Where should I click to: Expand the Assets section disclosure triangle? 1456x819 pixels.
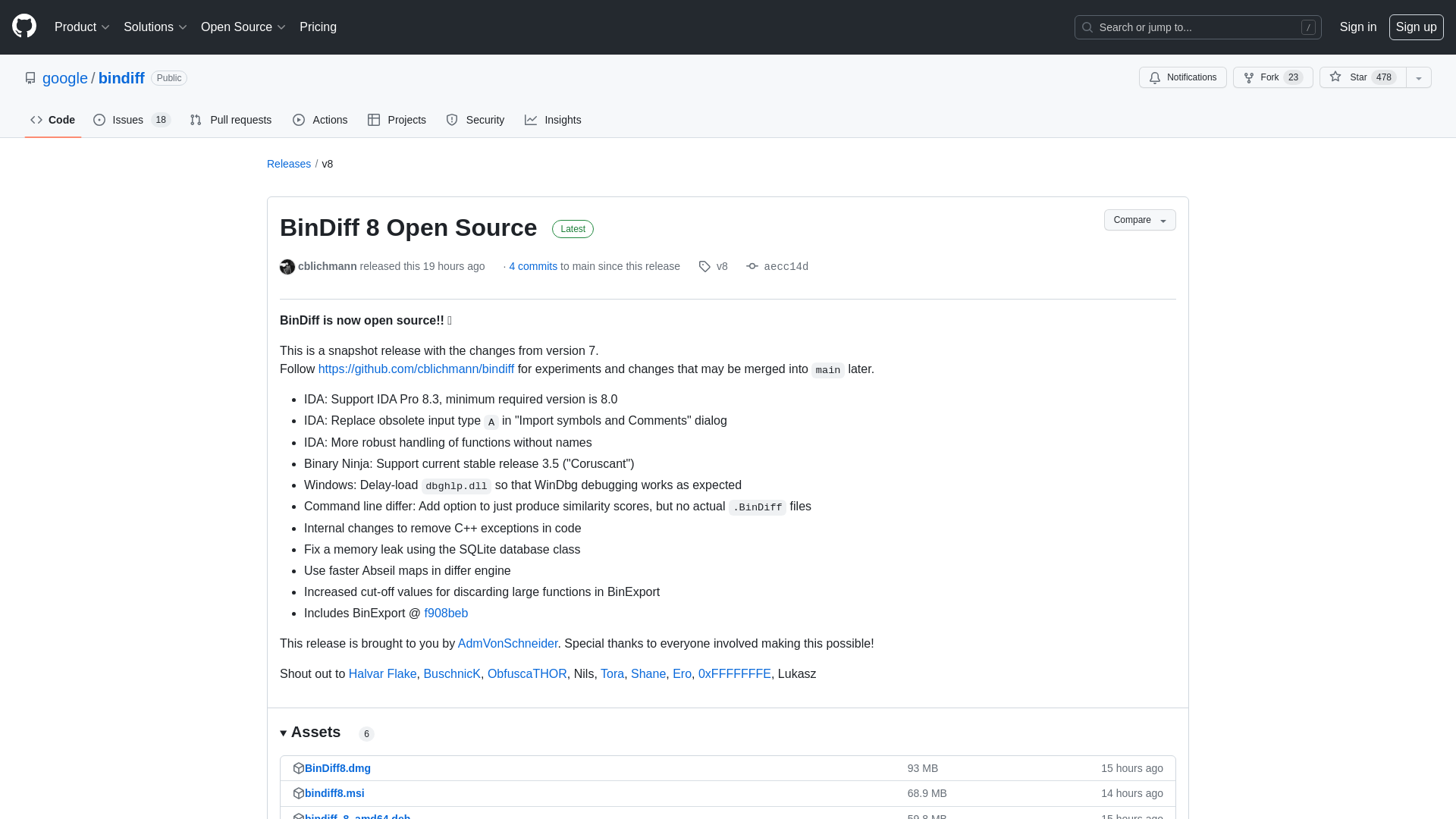point(284,733)
